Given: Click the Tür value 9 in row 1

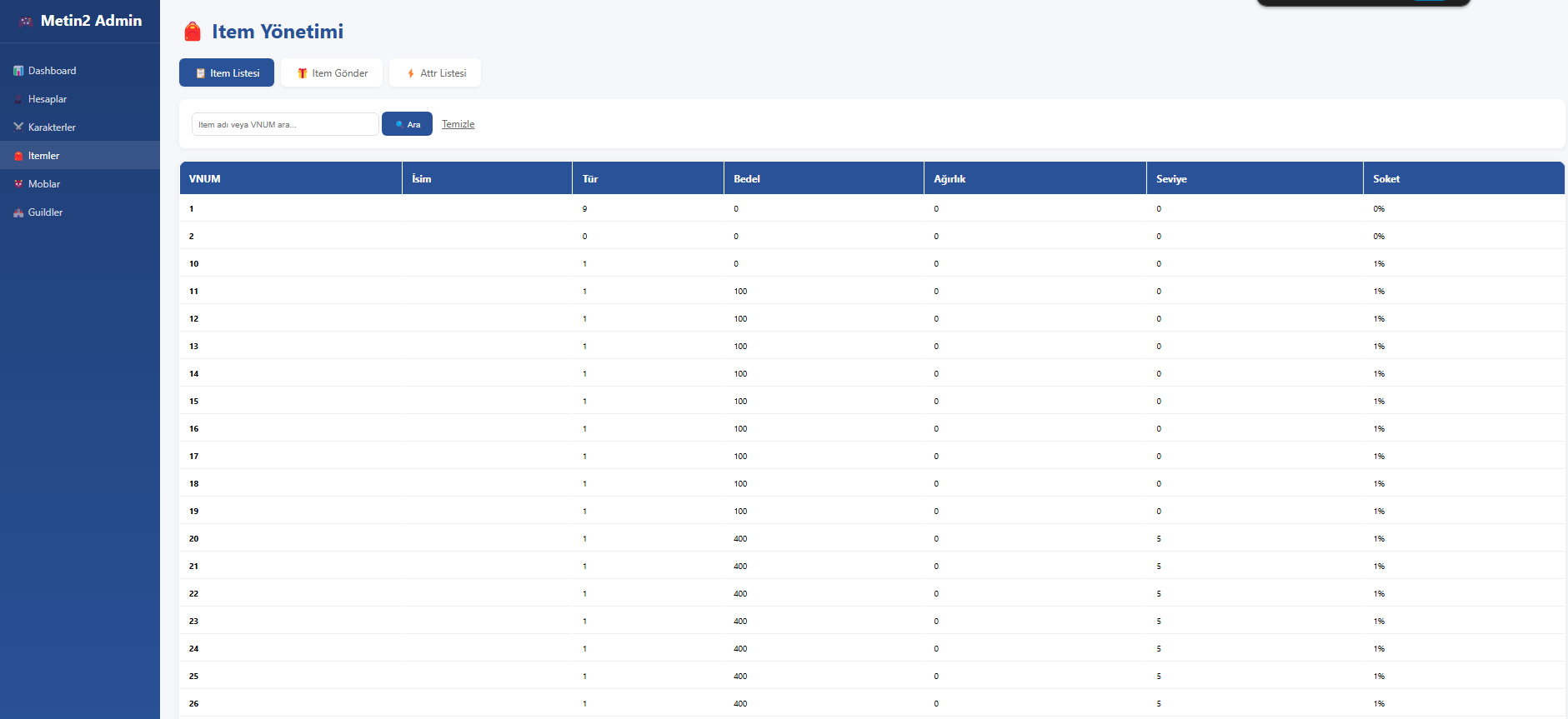Looking at the screenshot, I should (584, 209).
